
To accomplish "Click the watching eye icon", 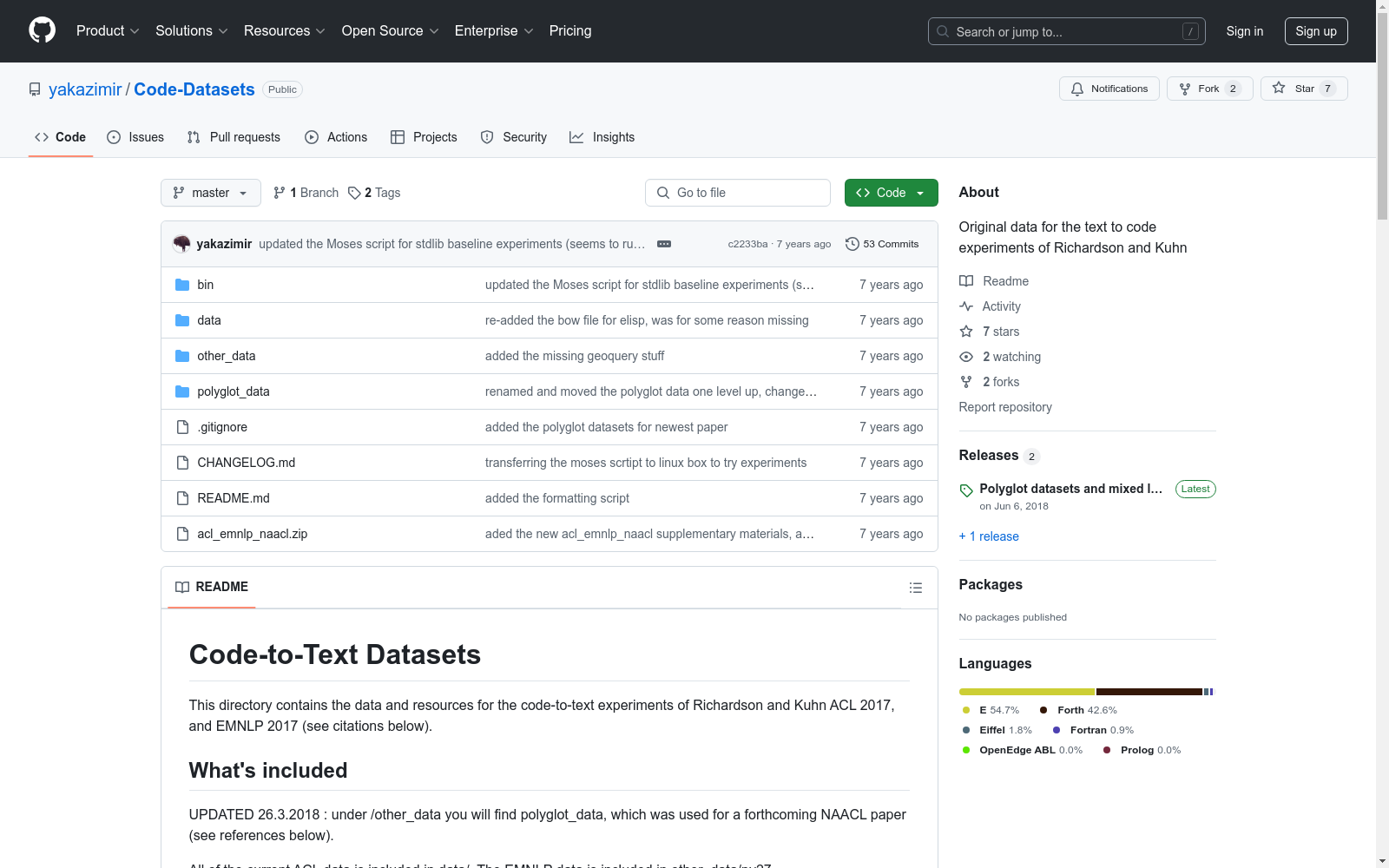I will click(x=966, y=357).
